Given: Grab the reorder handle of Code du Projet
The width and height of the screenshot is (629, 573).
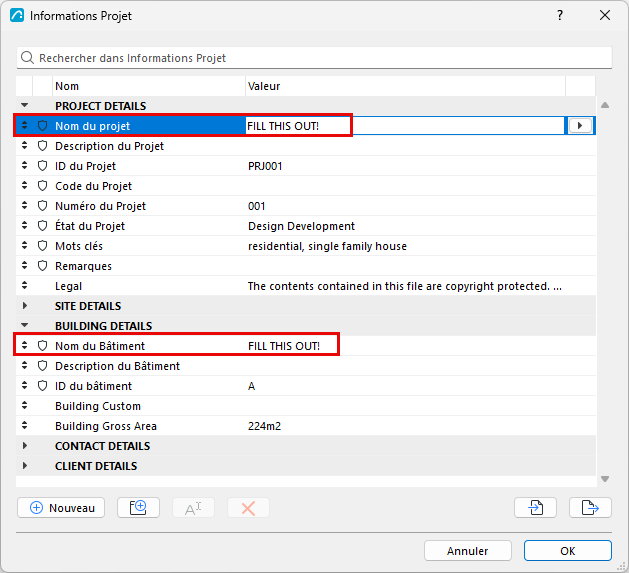Looking at the screenshot, I should [24, 185].
